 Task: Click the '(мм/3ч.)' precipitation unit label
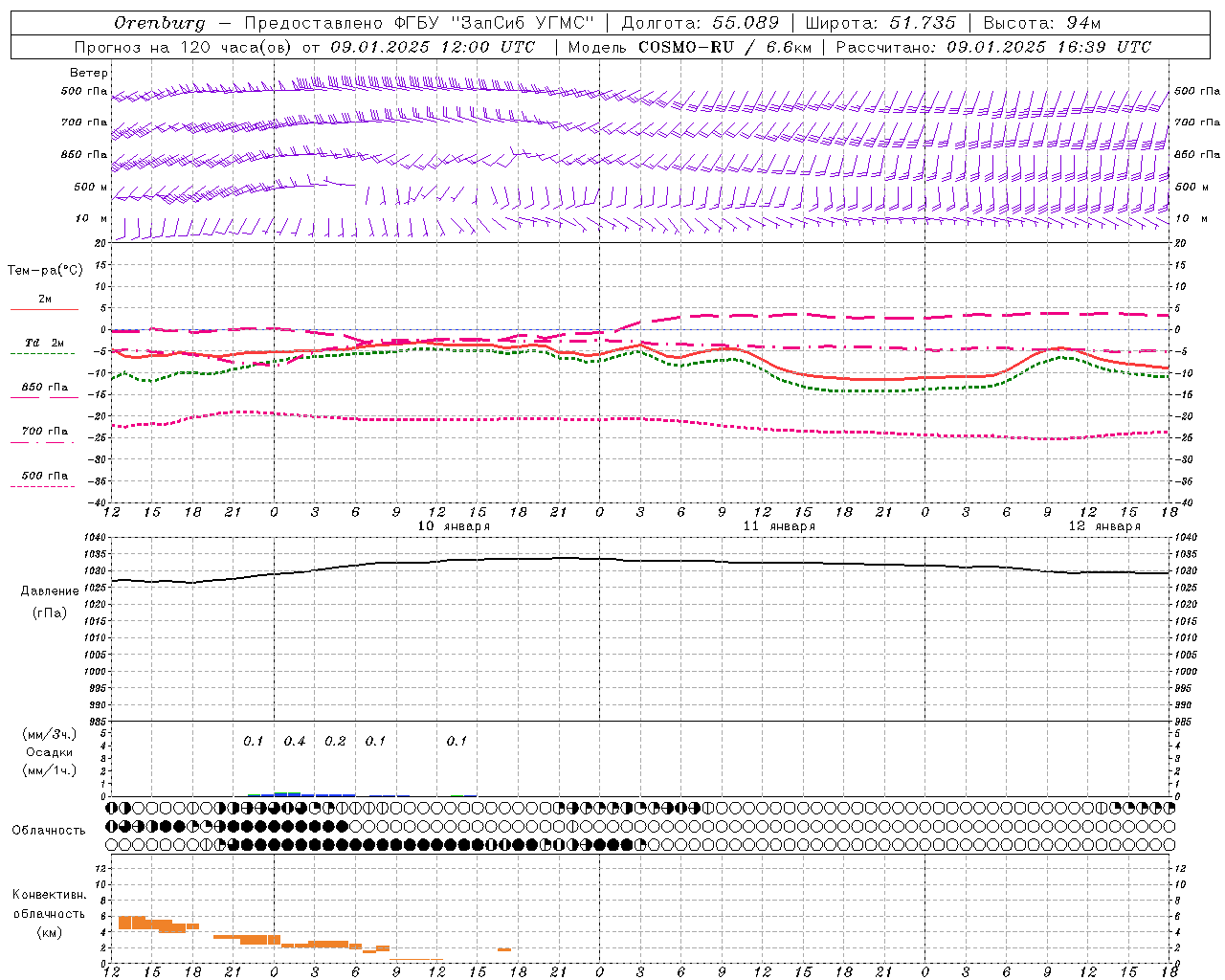click(x=51, y=734)
